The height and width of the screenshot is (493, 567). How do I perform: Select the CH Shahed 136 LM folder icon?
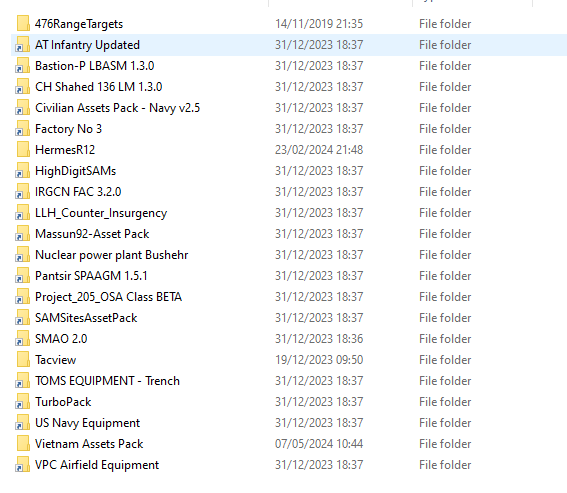point(23,86)
